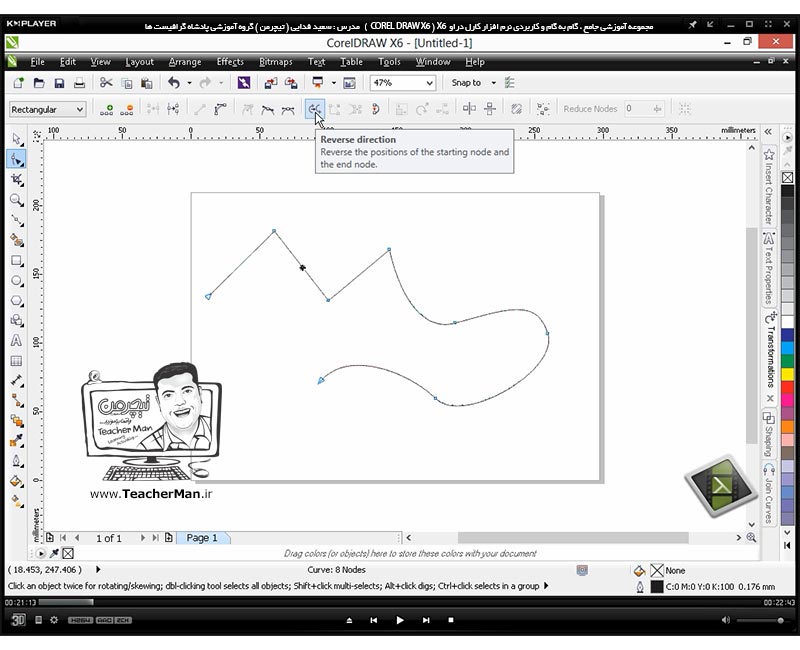Choose the Ellipse tool
800x650 pixels.
16,281
